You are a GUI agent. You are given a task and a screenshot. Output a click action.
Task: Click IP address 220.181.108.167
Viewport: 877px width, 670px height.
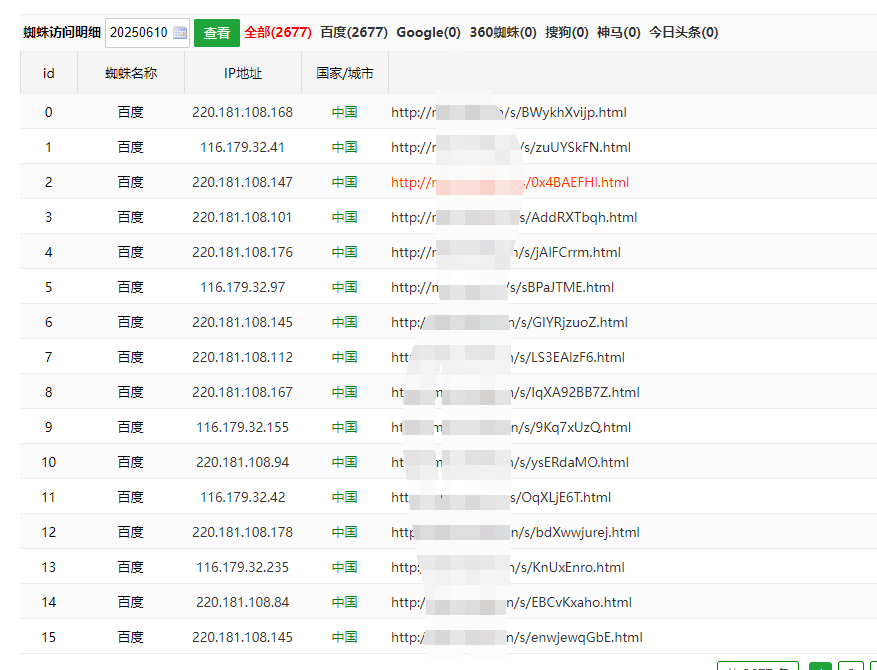pos(242,393)
